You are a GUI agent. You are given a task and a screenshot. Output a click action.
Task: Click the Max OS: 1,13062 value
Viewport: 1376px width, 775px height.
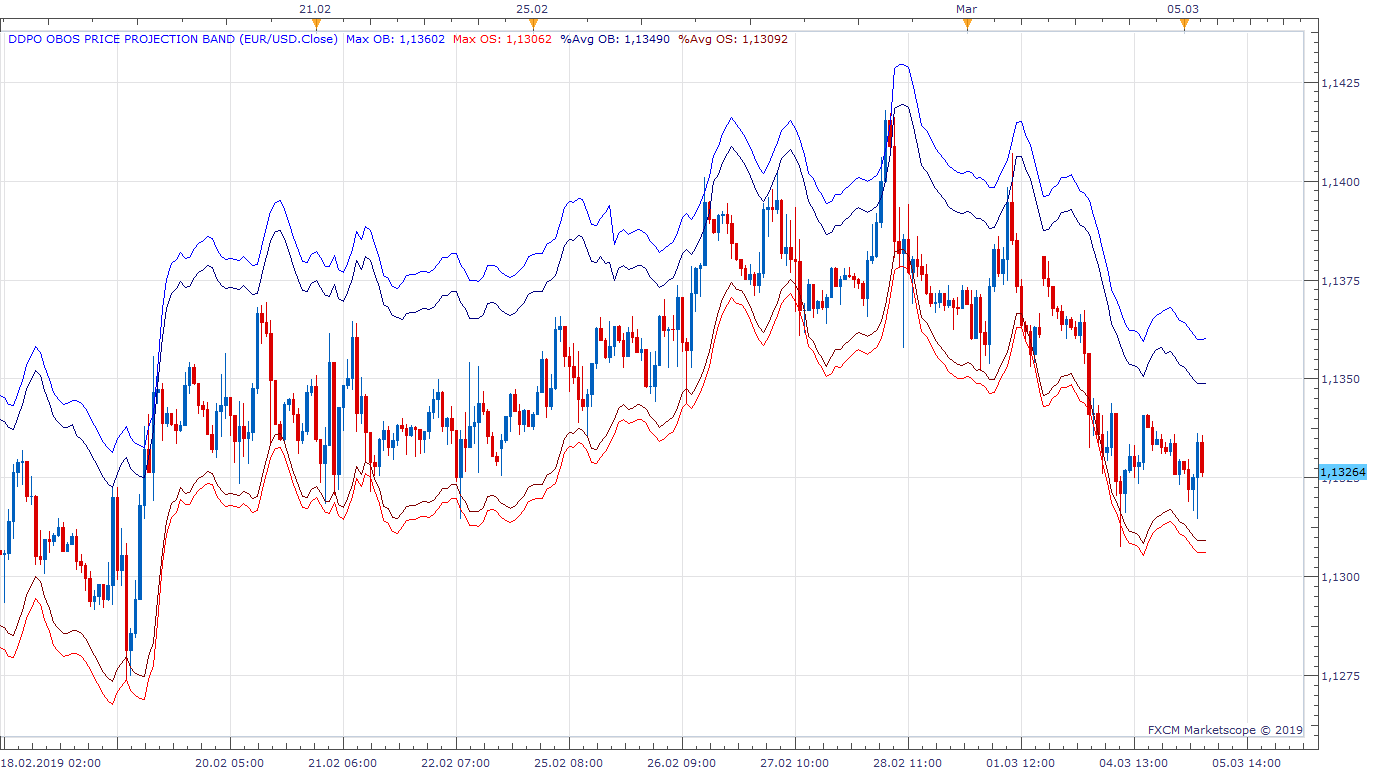pyautogui.click(x=502, y=40)
